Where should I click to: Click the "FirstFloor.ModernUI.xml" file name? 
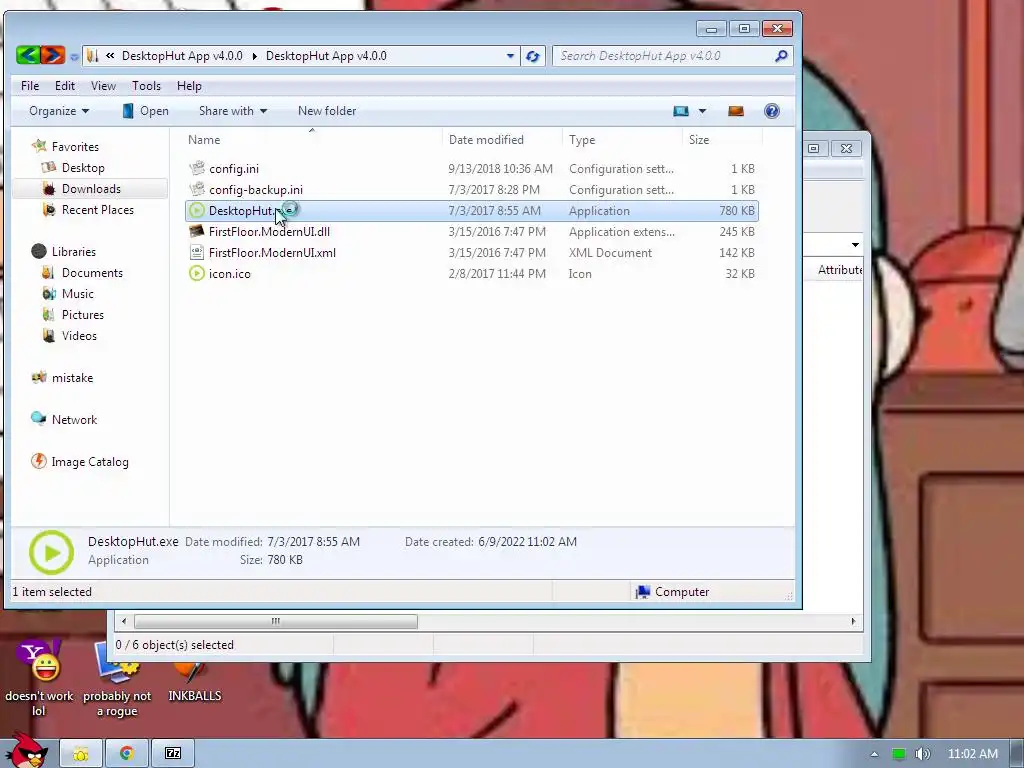(x=272, y=253)
